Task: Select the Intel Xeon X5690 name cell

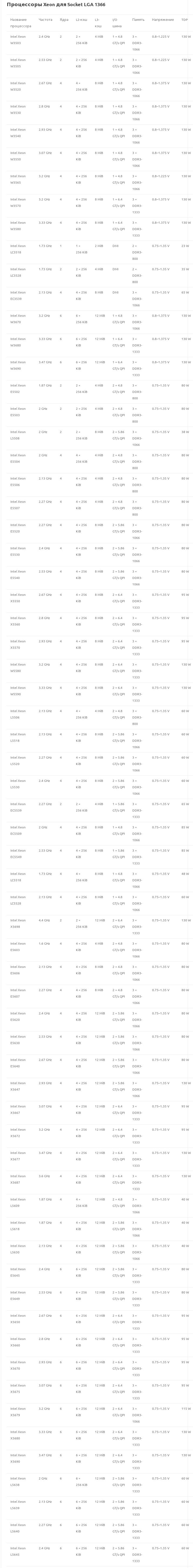Action: point(18,1458)
